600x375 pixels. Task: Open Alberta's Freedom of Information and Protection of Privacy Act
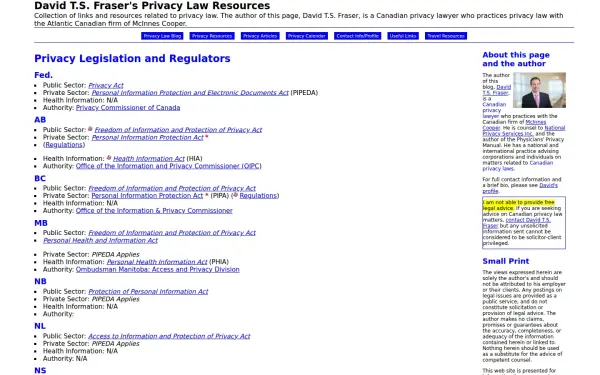point(178,130)
